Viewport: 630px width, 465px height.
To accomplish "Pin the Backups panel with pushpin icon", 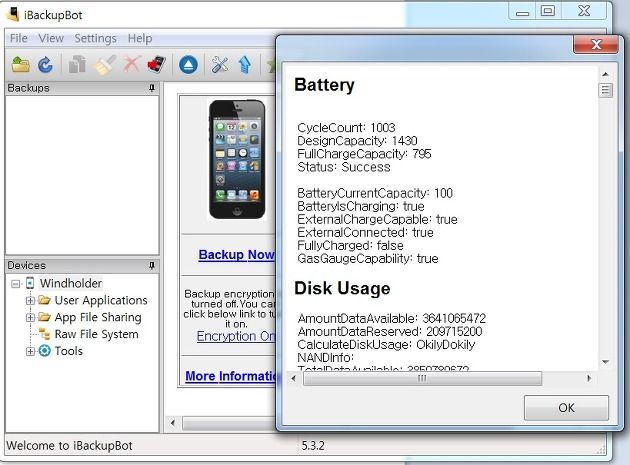I will point(151,88).
